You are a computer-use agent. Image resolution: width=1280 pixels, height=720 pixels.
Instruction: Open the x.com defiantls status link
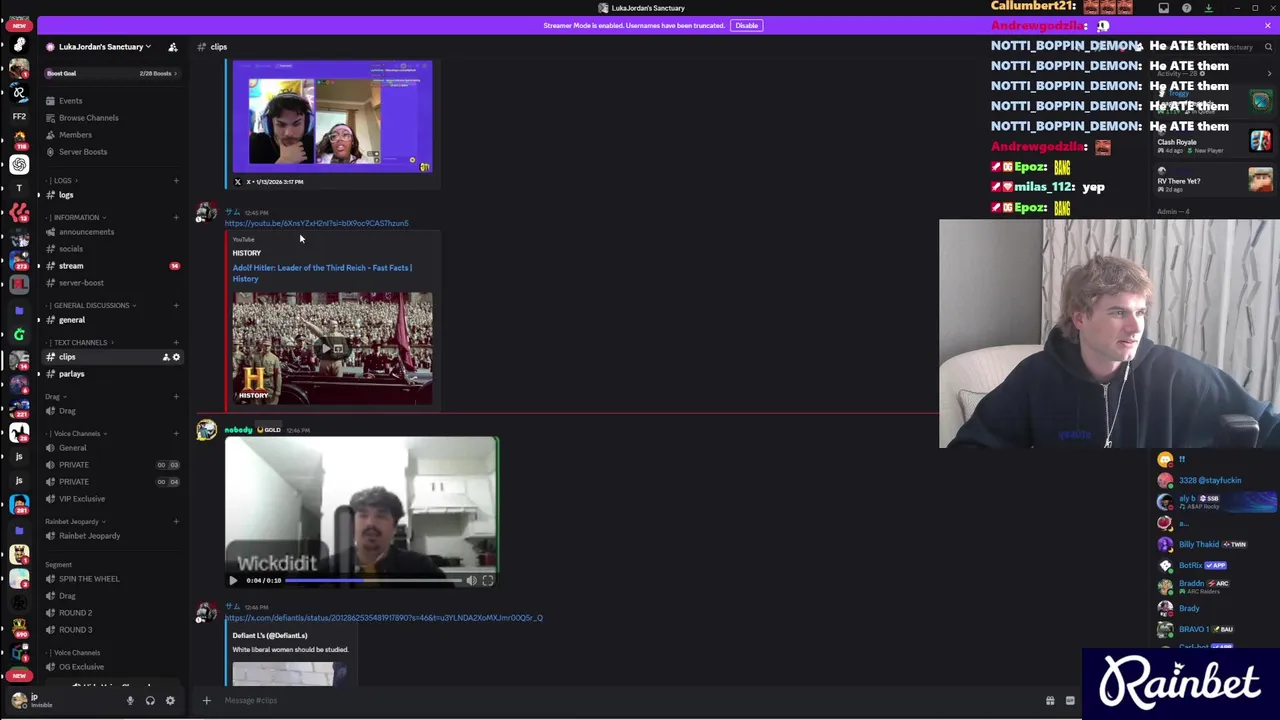point(384,618)
